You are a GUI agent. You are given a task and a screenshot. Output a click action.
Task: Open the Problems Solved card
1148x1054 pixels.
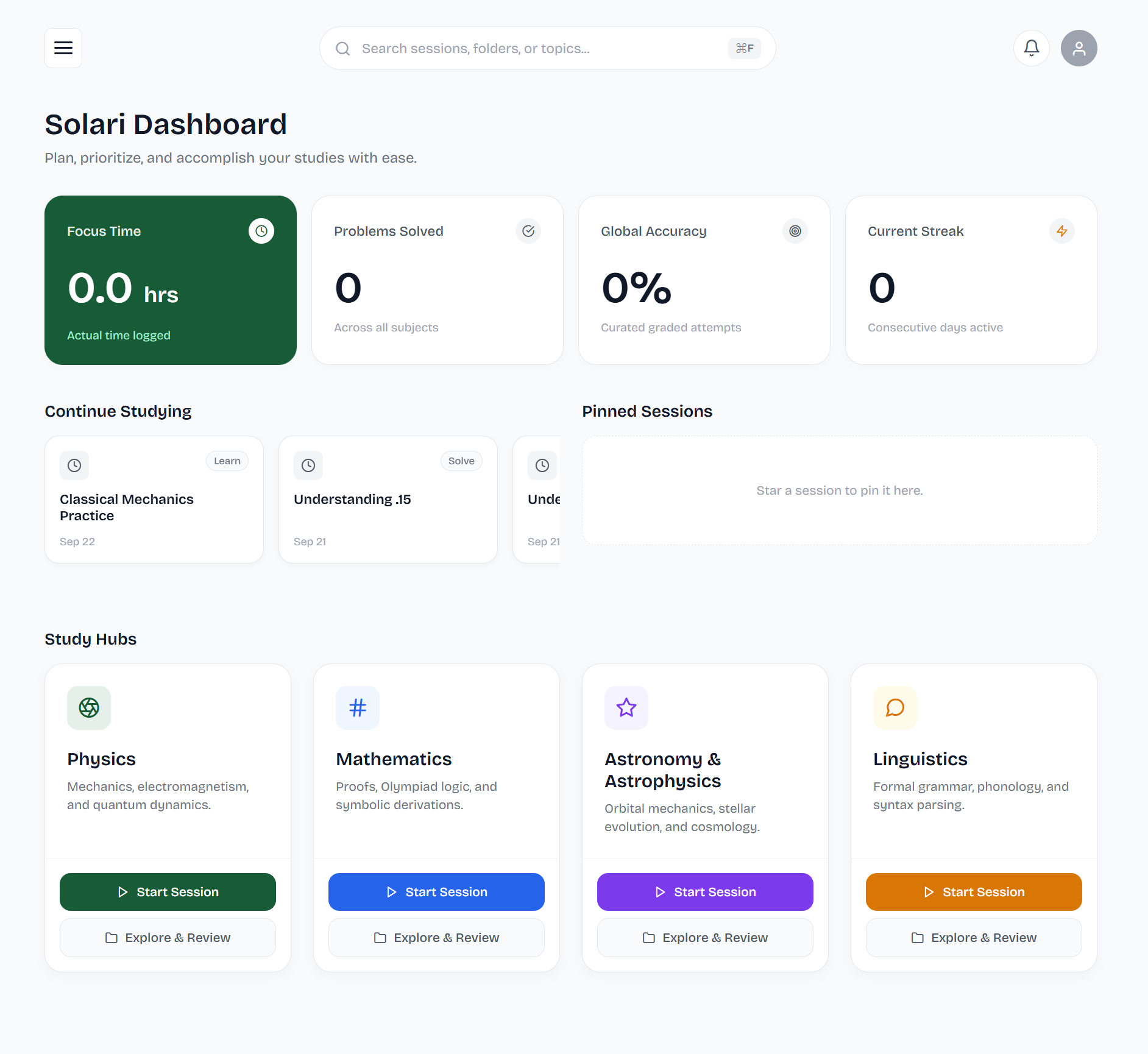click(x=438, y=280)
